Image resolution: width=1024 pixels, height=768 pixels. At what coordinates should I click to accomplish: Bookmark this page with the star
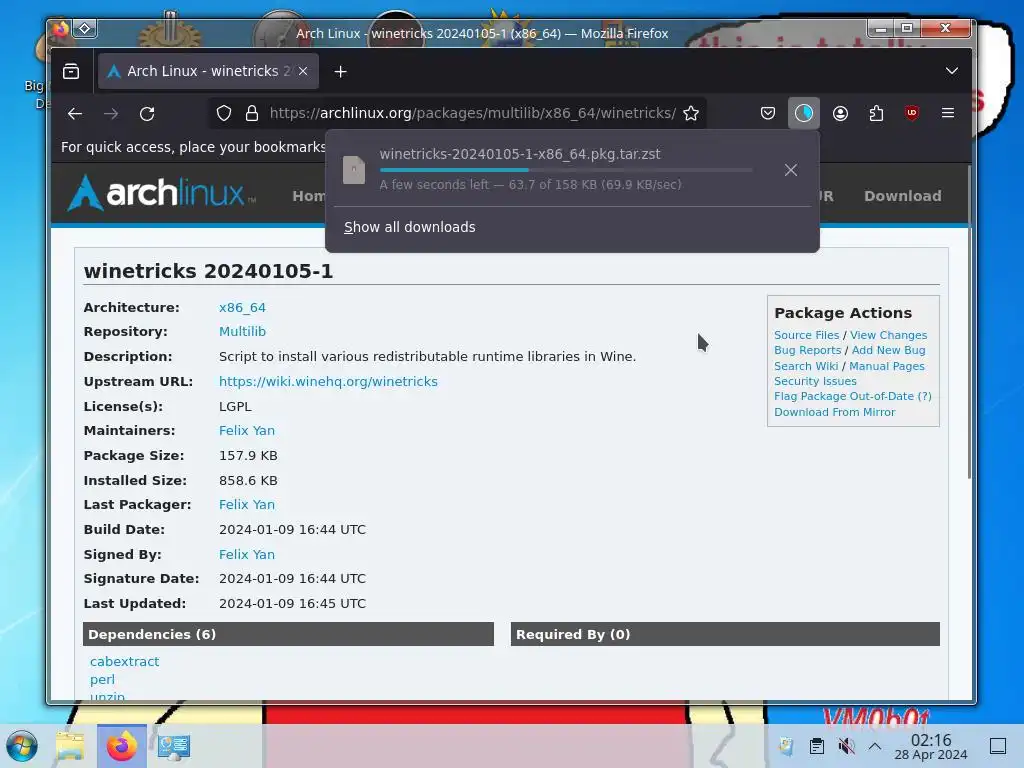pos(691,114)
